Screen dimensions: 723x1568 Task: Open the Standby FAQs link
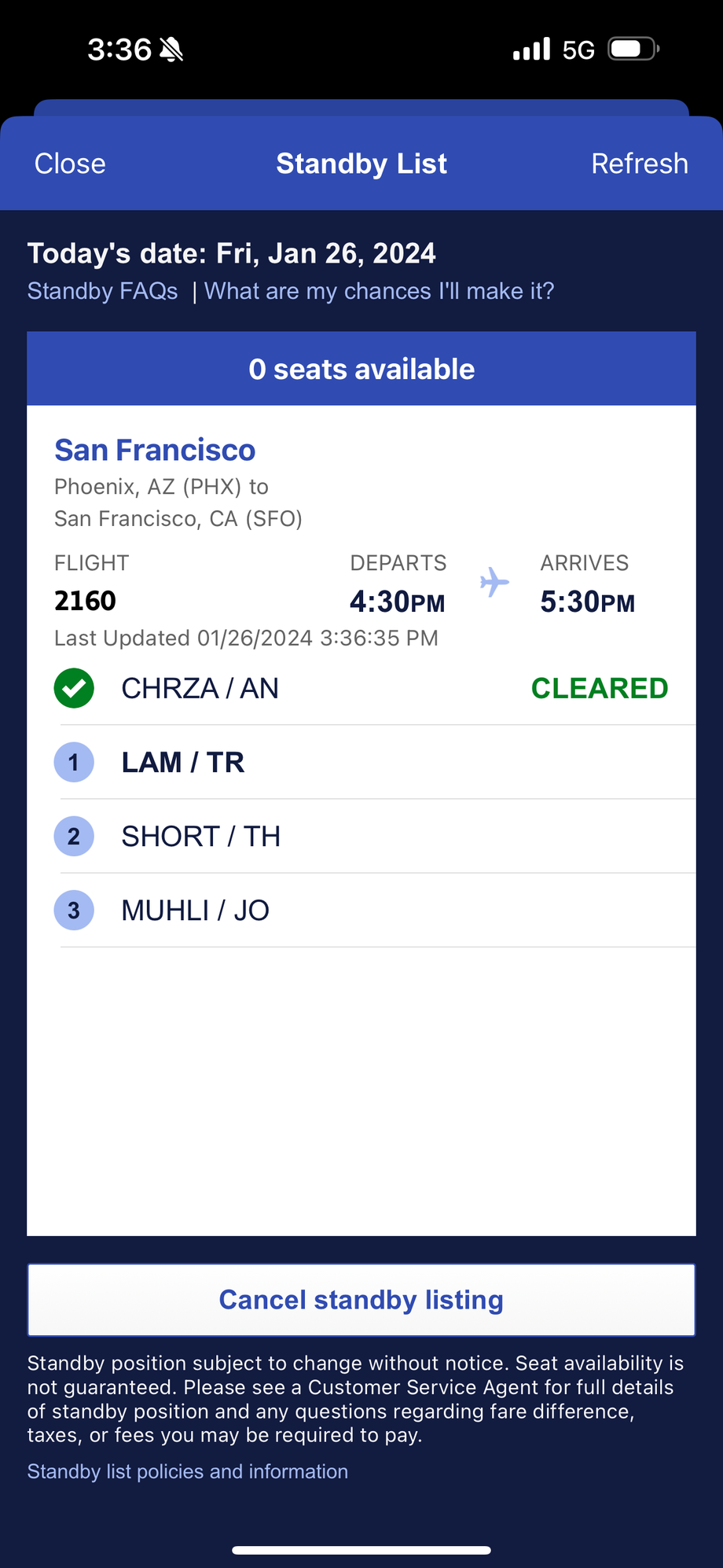click(103, 291)
